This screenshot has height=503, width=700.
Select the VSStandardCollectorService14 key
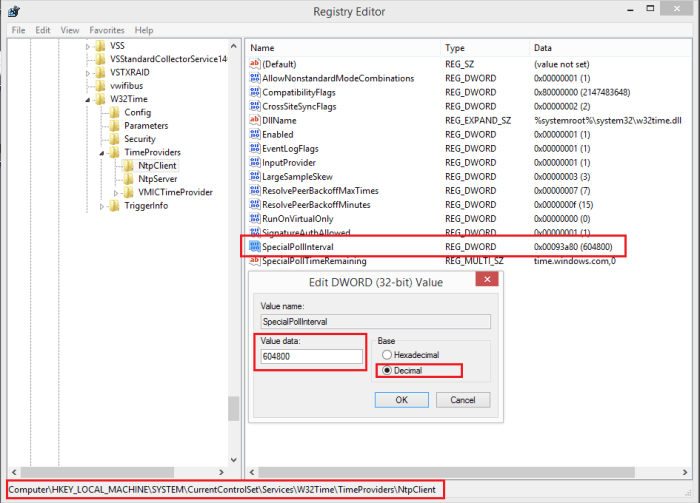pyautogui.click(x=169, y=59)
